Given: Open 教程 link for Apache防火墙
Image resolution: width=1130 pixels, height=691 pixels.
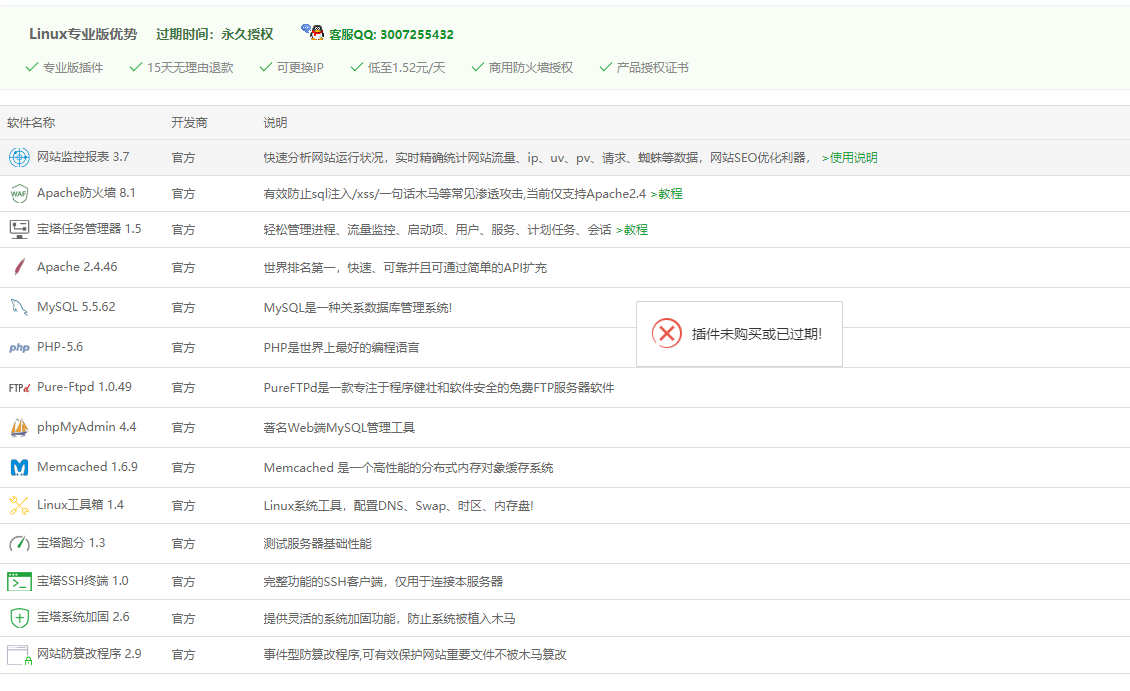Looking at the screenshot, I should 666,194.
